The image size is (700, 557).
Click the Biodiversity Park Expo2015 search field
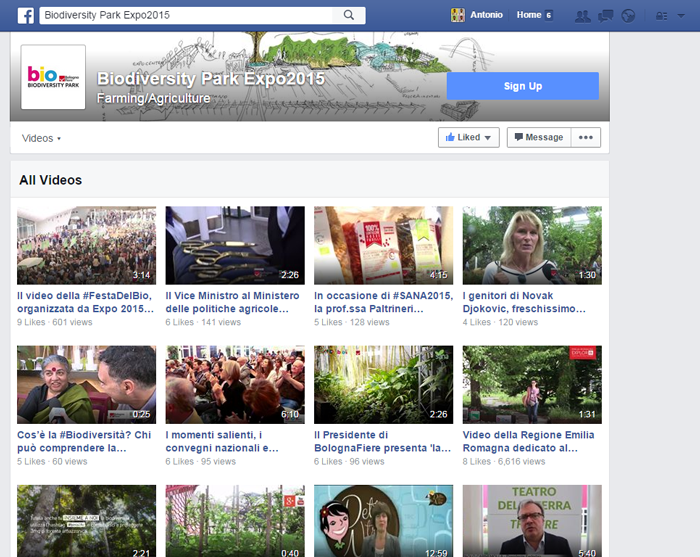186,15
